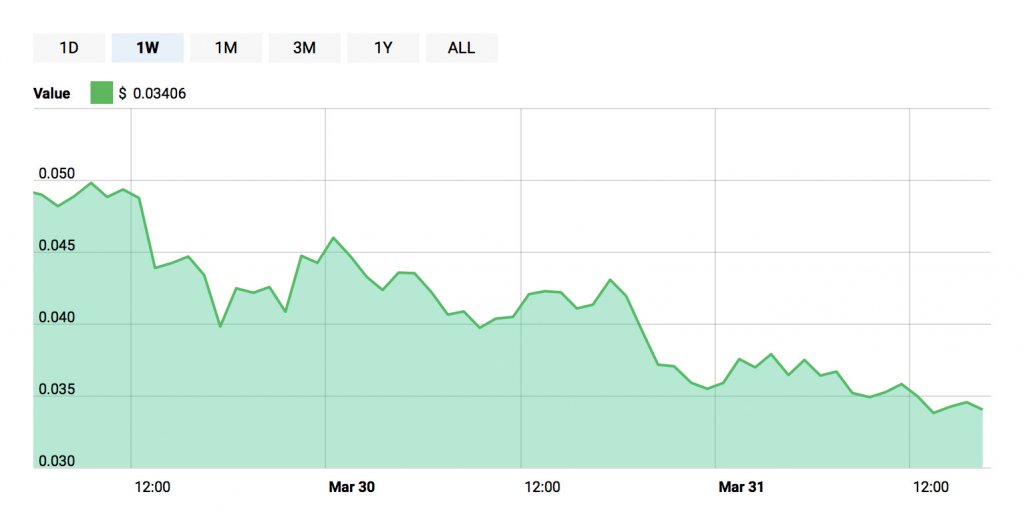Show ALL price history

point(461,48)
